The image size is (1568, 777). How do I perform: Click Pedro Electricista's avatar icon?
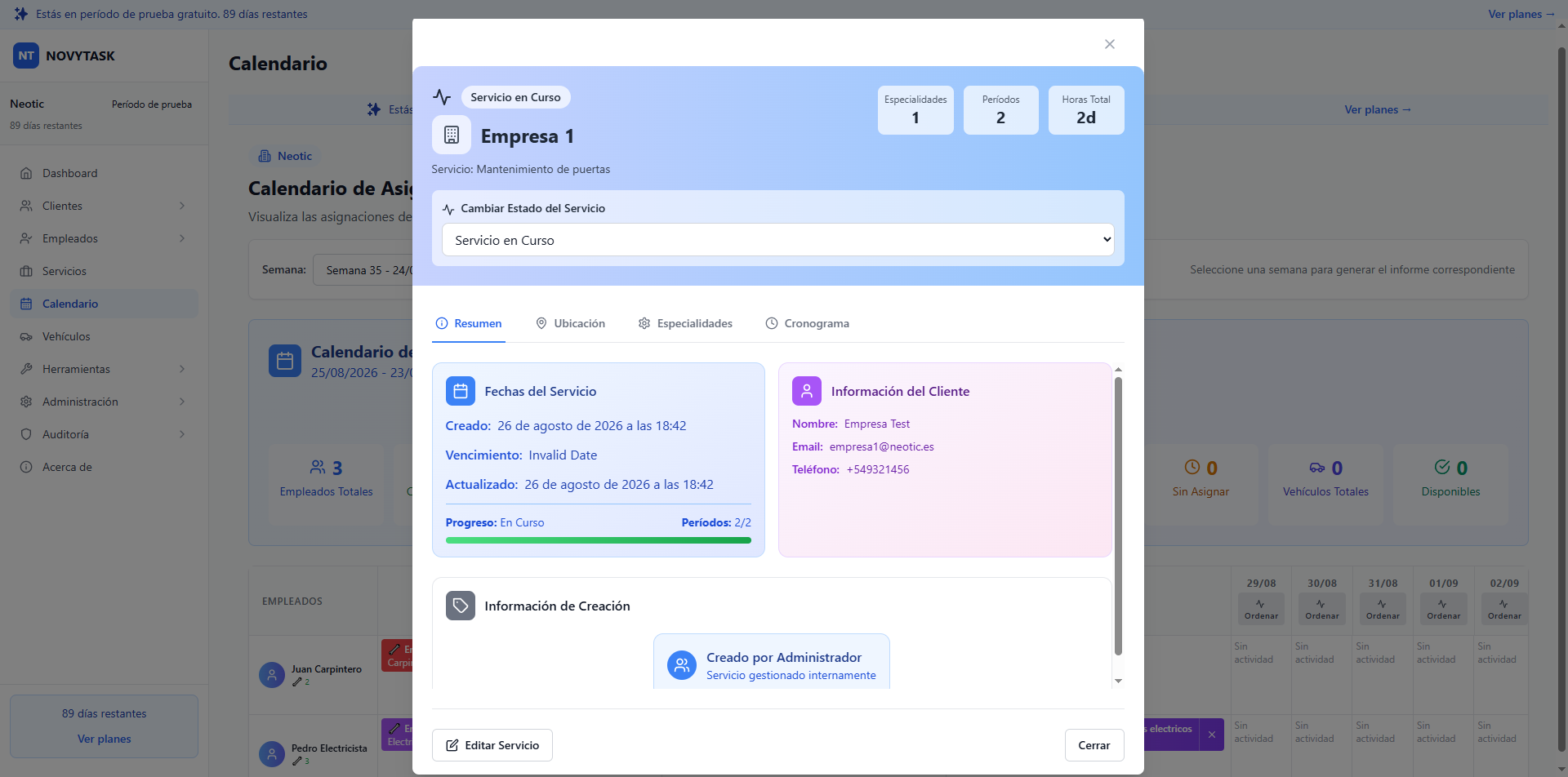pyautogui.click(x=272, y=754)
